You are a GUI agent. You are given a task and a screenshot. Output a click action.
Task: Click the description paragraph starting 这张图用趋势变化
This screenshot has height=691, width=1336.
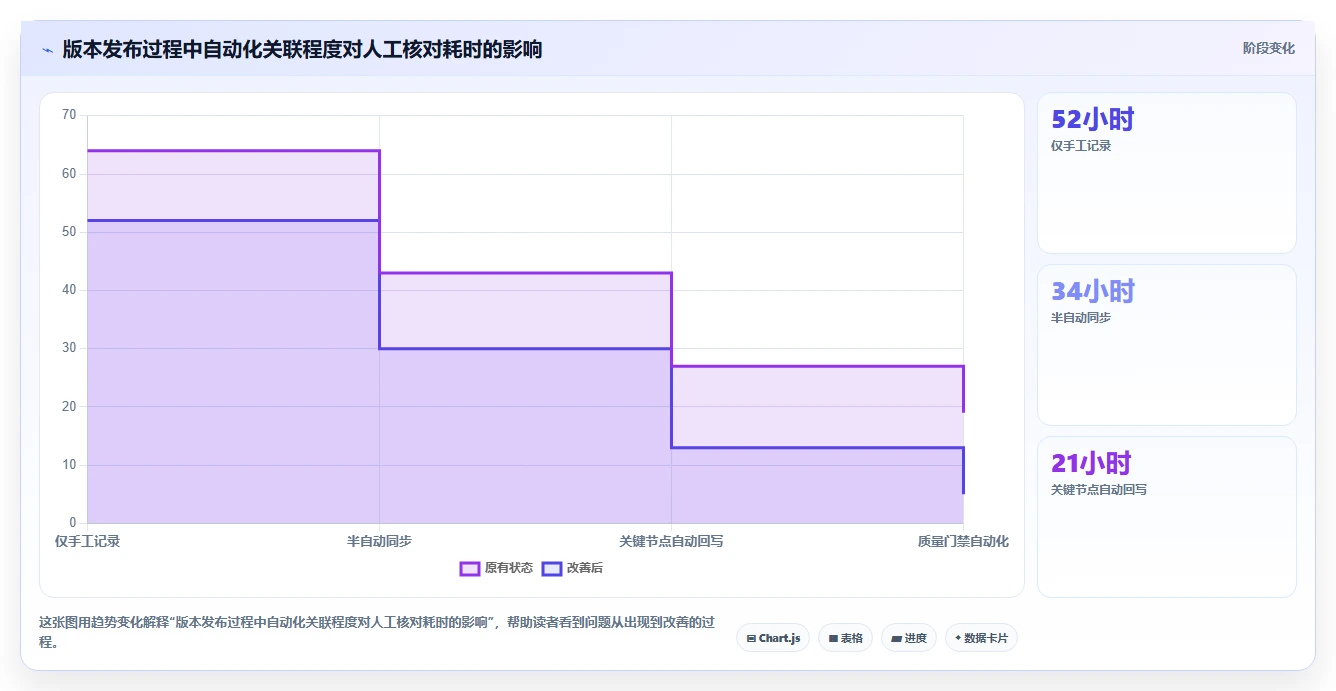coord(377,632)
